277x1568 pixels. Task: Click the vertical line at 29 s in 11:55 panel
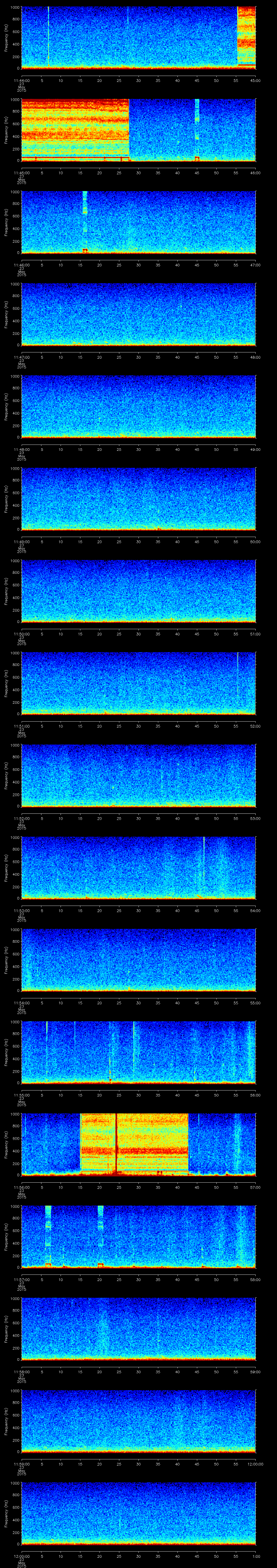134,1051
